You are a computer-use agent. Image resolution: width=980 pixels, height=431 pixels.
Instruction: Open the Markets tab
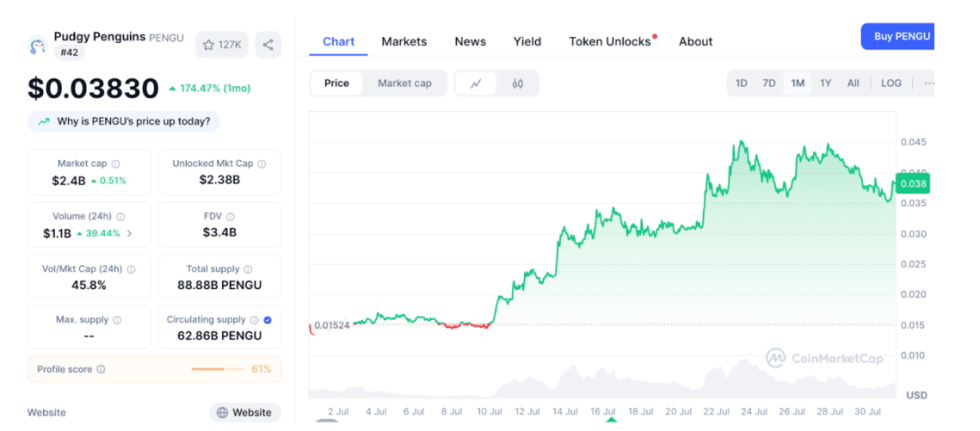(404, 42)
